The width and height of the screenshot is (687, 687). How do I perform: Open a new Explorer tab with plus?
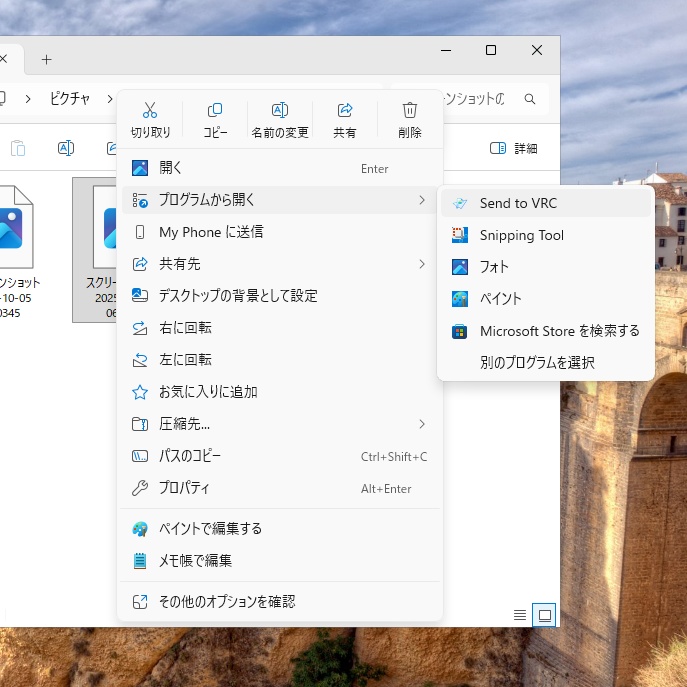point(46,60)
